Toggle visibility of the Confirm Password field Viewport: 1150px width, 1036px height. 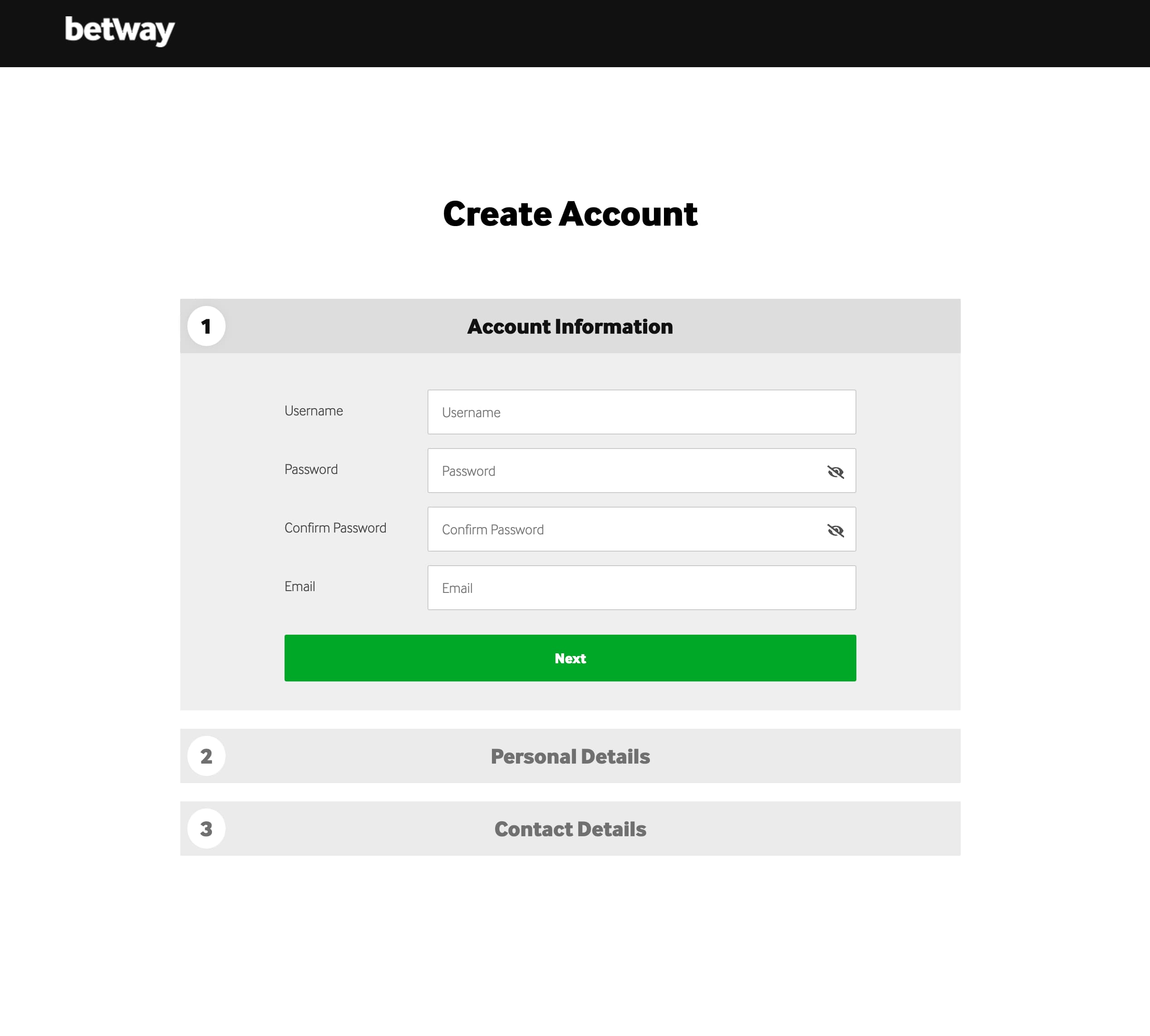835,530
